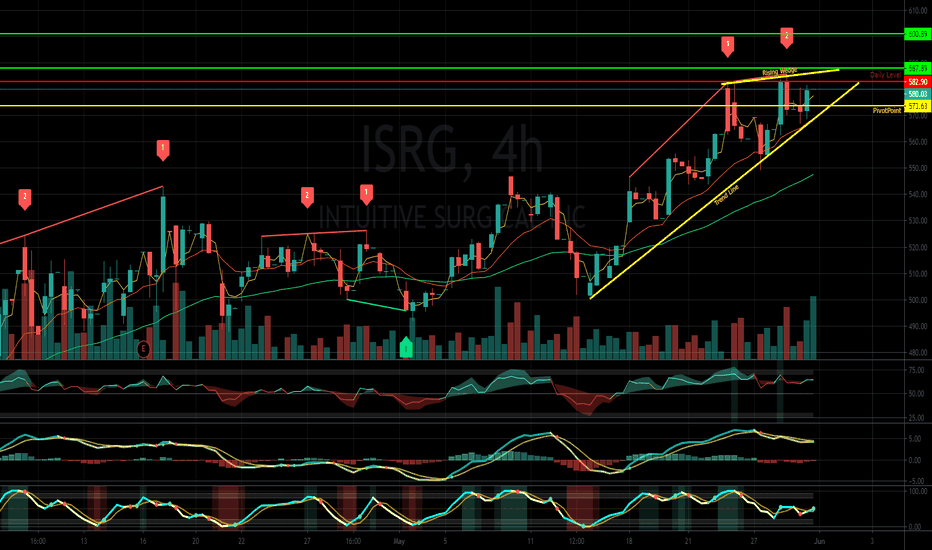Viewport: 932px width, 550px height.
Task: Select the PivotPoint line label
Action: pyautogui.click(x=887, y=111)
